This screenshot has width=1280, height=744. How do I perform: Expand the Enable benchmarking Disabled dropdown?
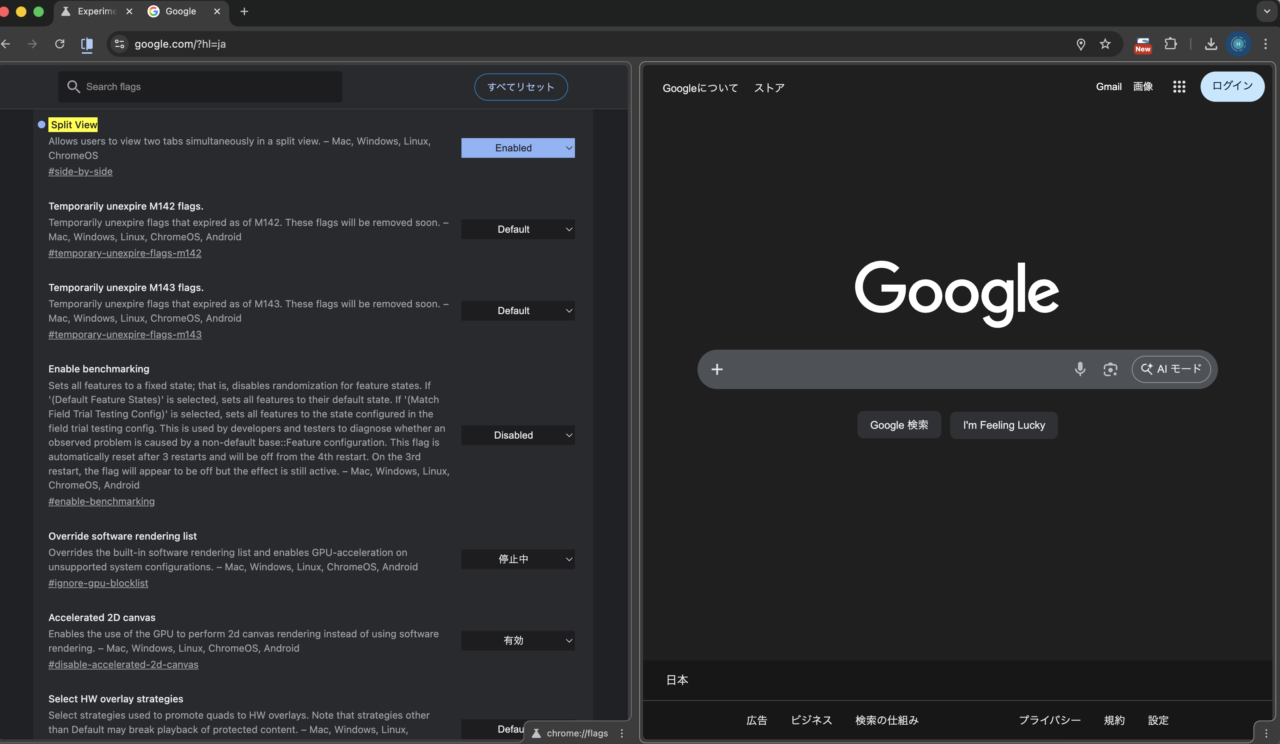[x=517, y=435]
